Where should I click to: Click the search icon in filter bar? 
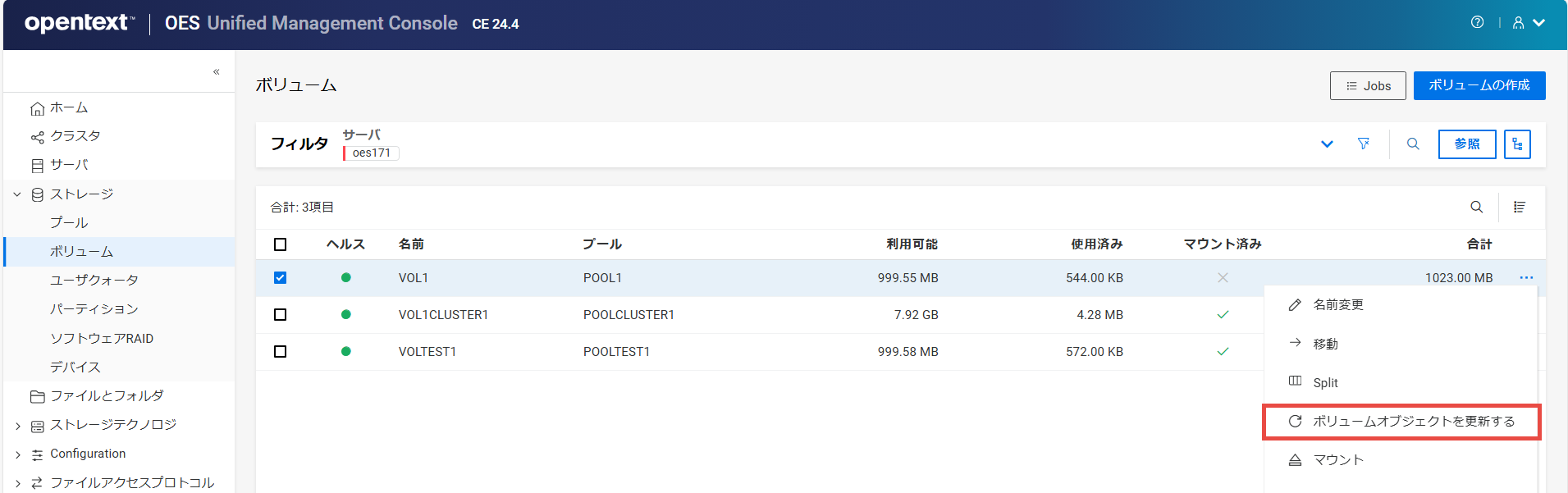(1413, 144)
